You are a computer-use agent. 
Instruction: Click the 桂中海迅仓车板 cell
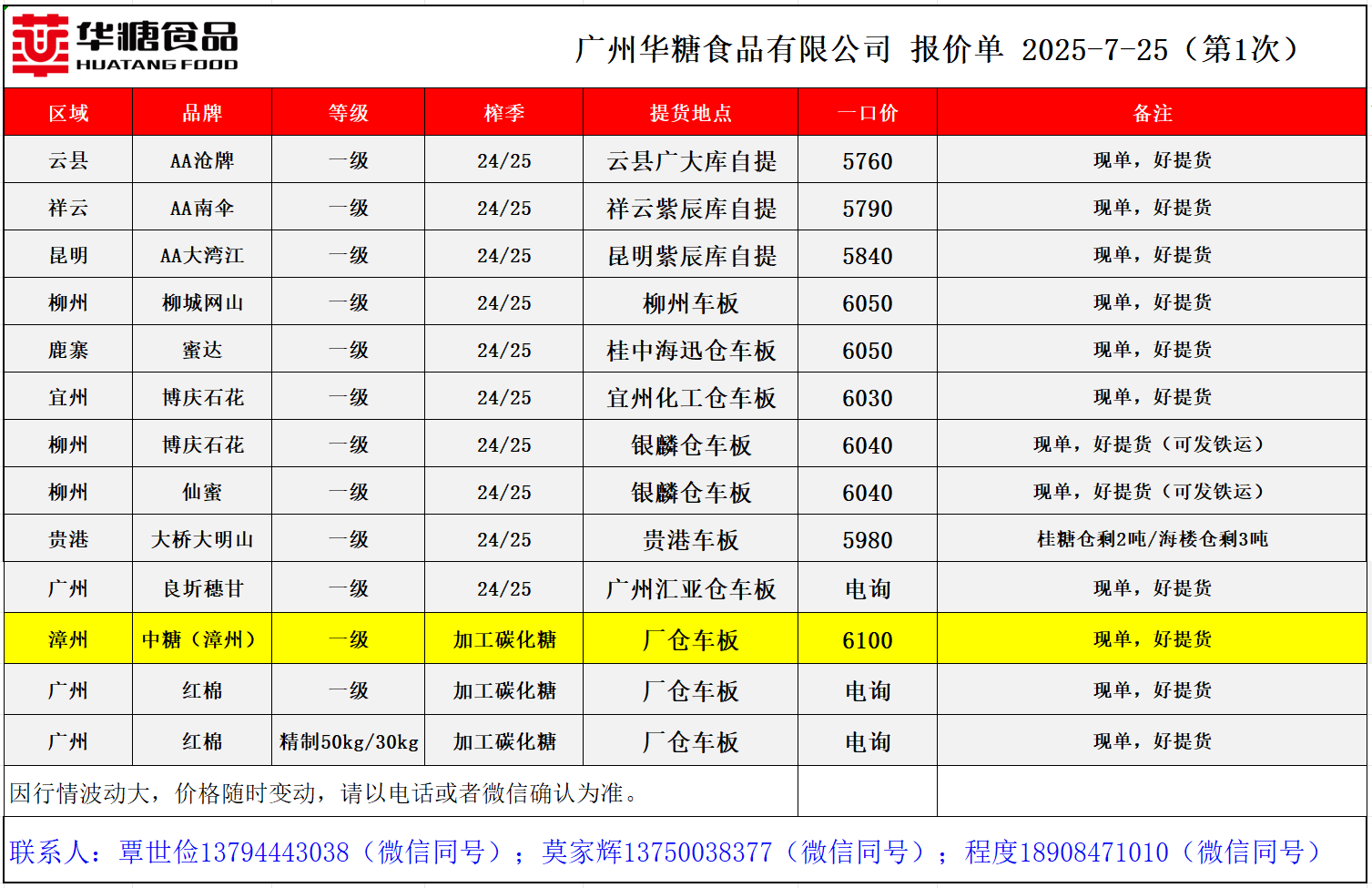(x=691, y=351)
